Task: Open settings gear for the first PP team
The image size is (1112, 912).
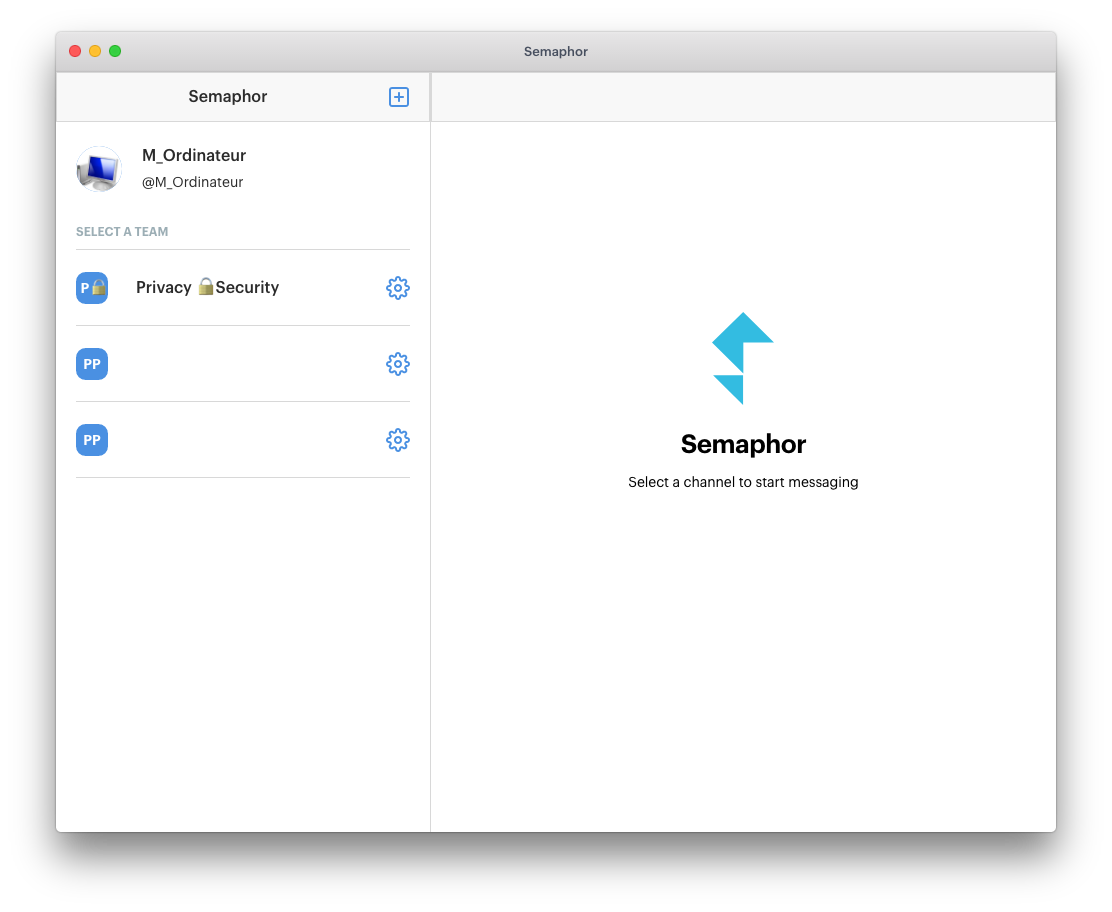Action: (x=398, y=364)
